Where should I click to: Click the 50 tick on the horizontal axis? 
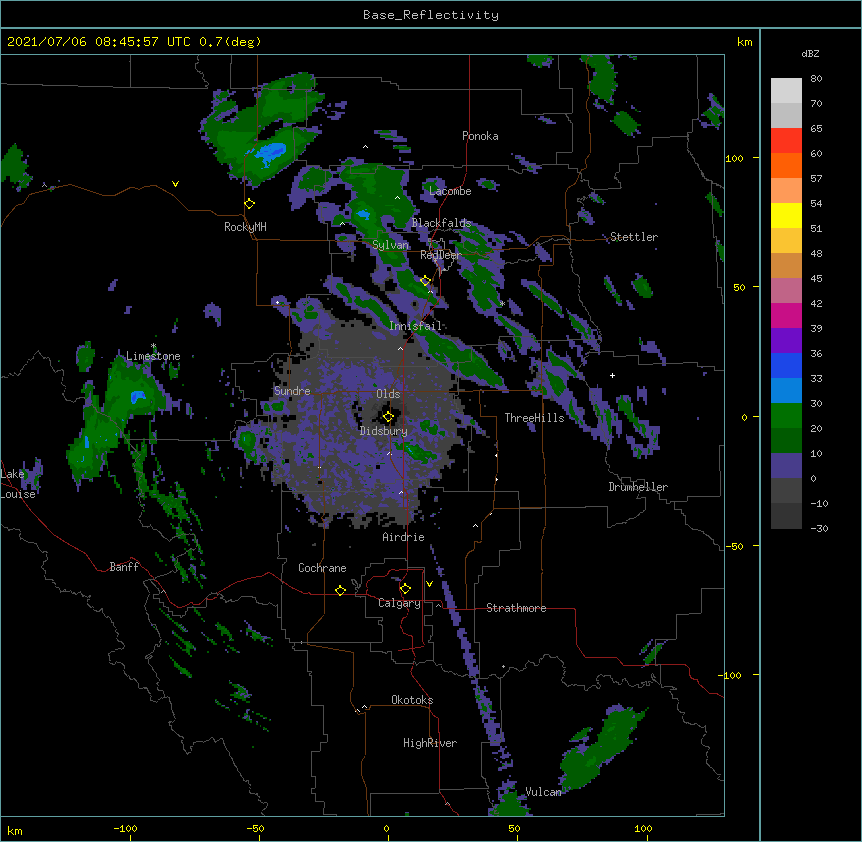514,828
